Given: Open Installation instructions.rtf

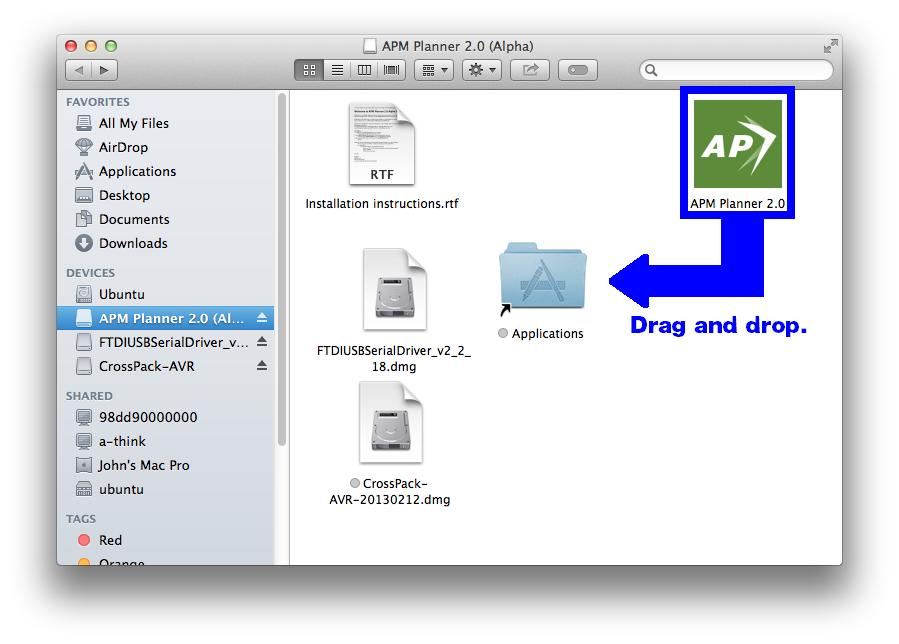Looking at the screenshot, I should tap(380, 145).
